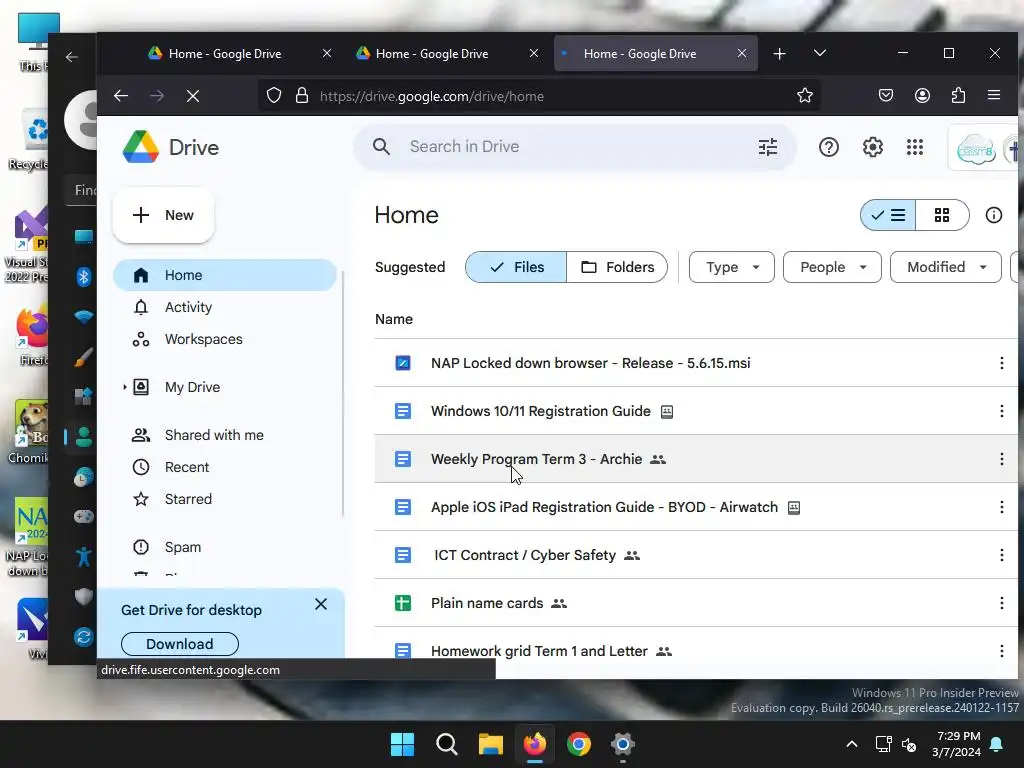Open more actions for Plain name cards
The width and height of the screenshot is (1024, 768).
[1001, 603]
